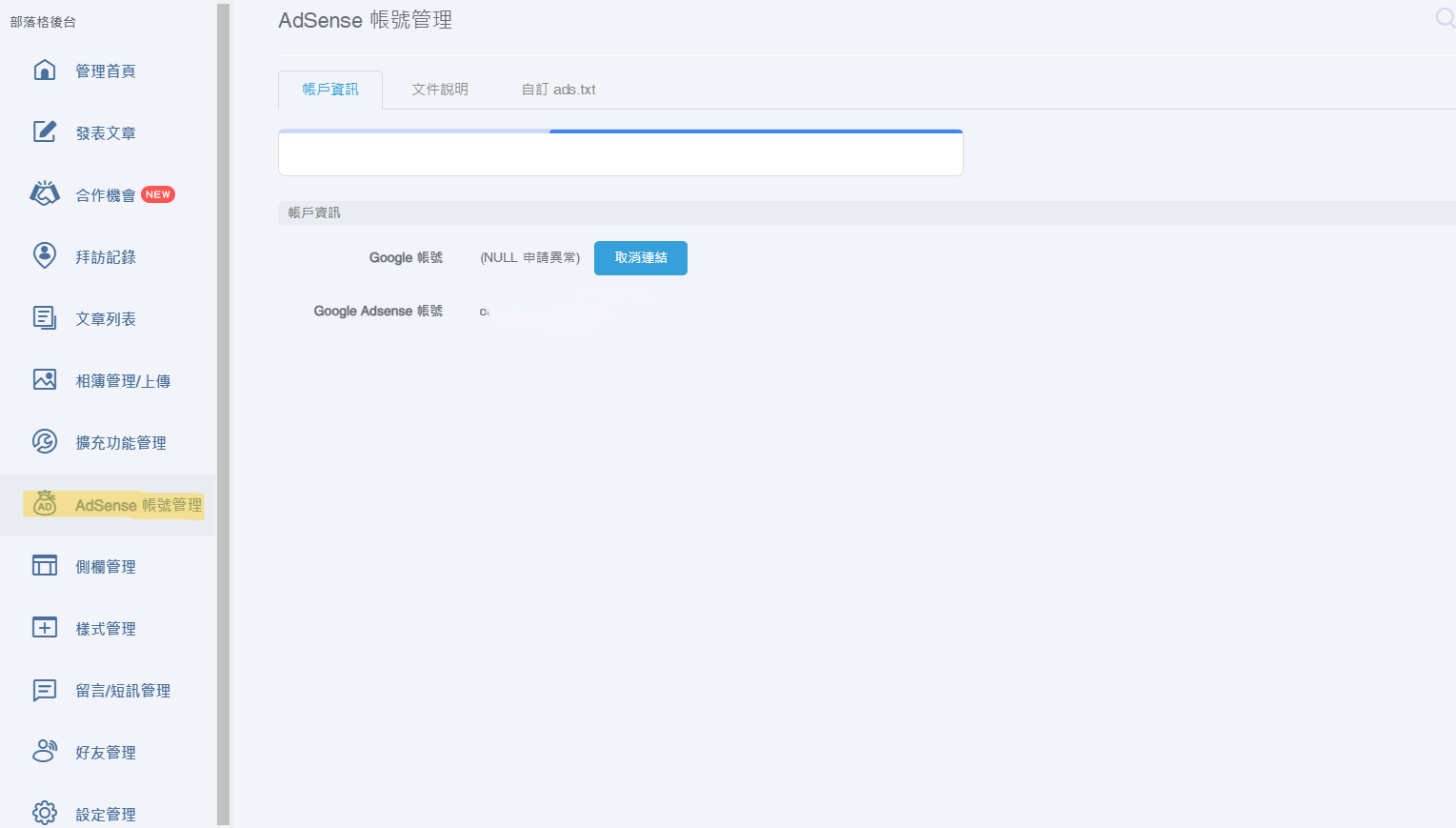Select AdSense 帳號管理 in the sidebar
Image resolution: width=1456 pixels, height=828 pixels.
pyautogui.click(x=139, y=505)
